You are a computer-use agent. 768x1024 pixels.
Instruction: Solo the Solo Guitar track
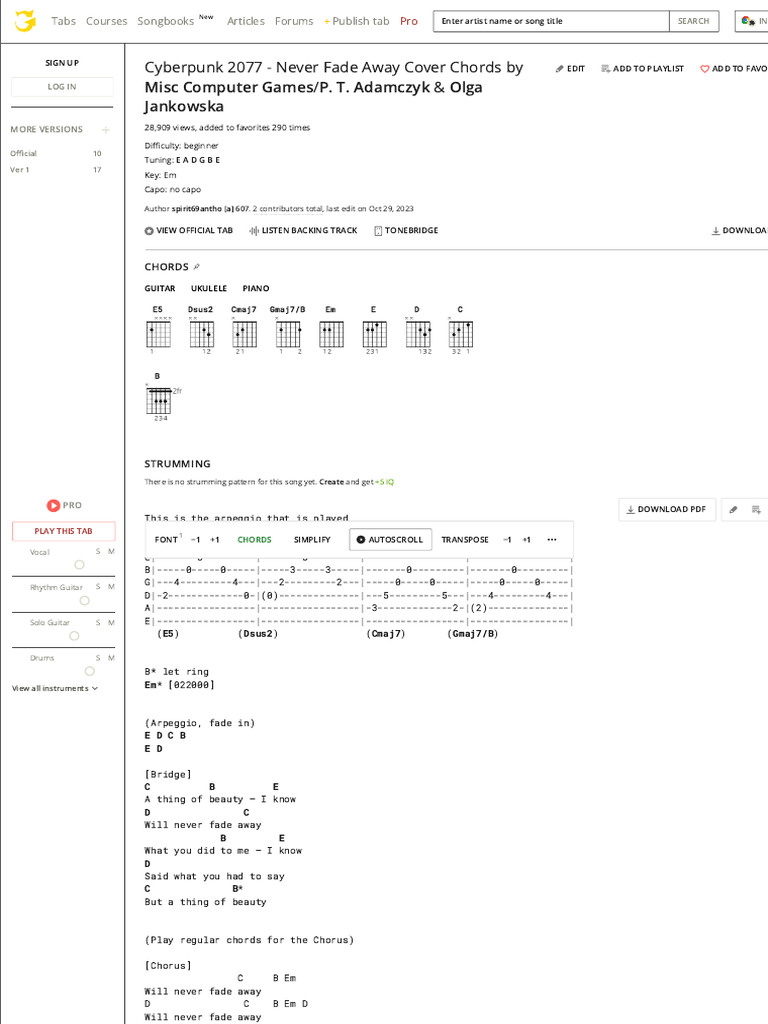coord(99,622)
